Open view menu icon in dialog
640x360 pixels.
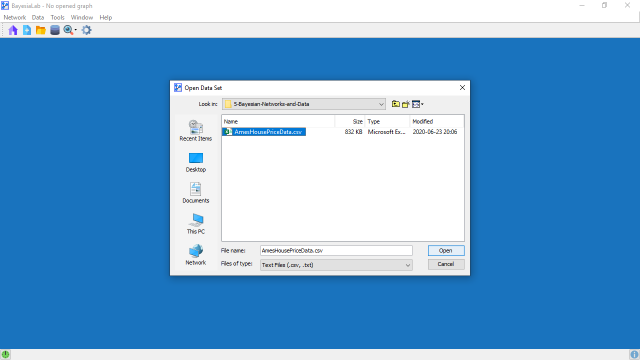click(417, 104)
